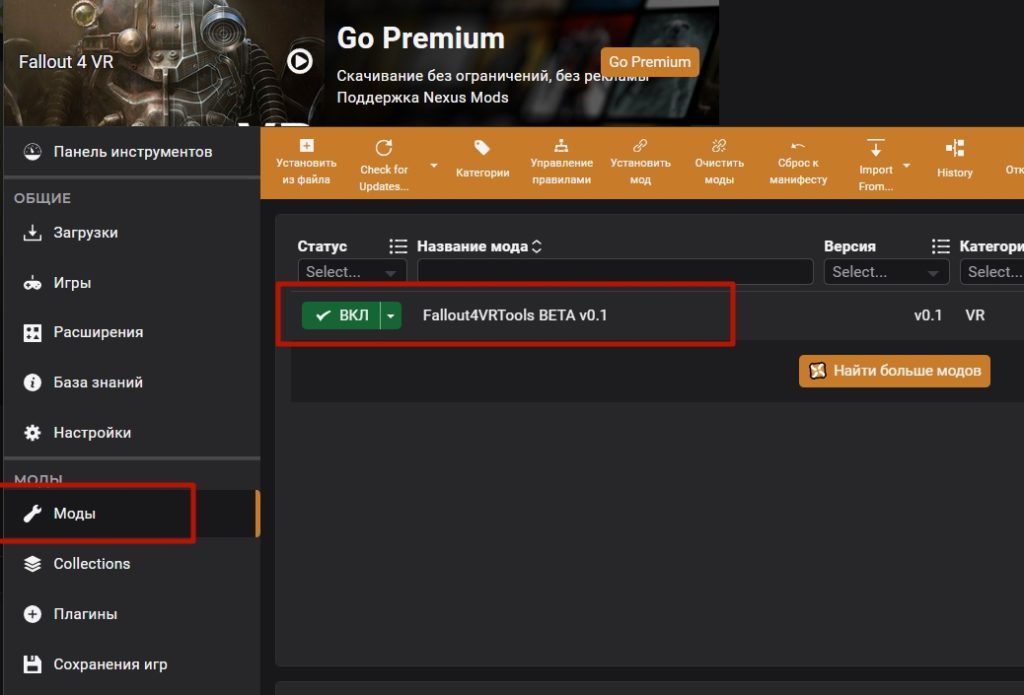Toggle column list icon next to Версия
This screenshot has height=695, width=1024.
pyautogui.click(x=940, y=246)
